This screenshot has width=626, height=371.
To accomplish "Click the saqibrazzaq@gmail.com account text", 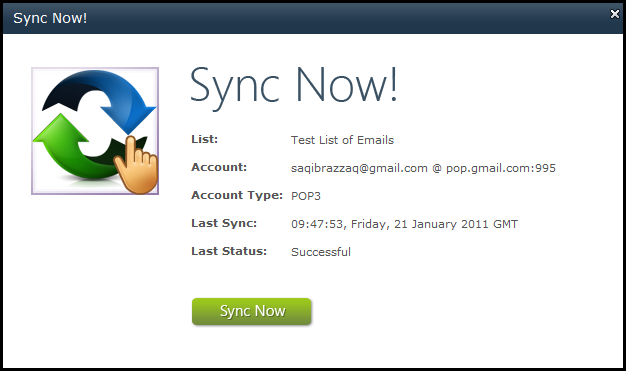I will click(x=359, y=168).
